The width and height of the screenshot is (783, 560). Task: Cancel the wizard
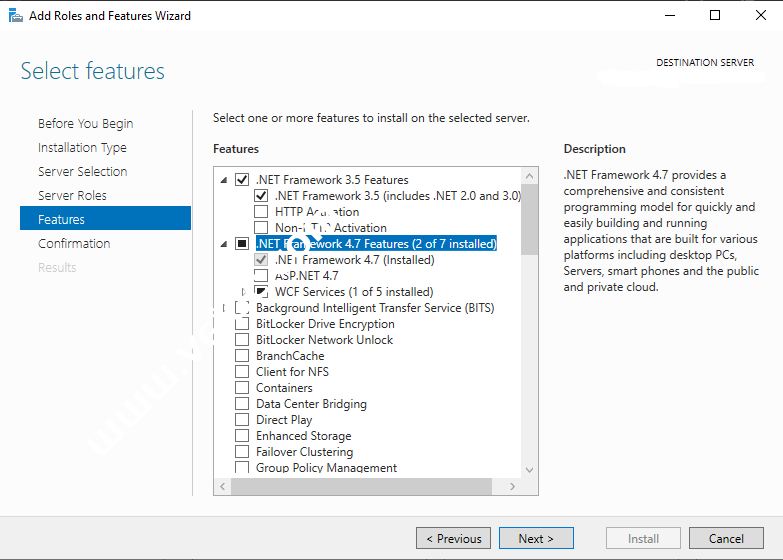tap(726, 539)
